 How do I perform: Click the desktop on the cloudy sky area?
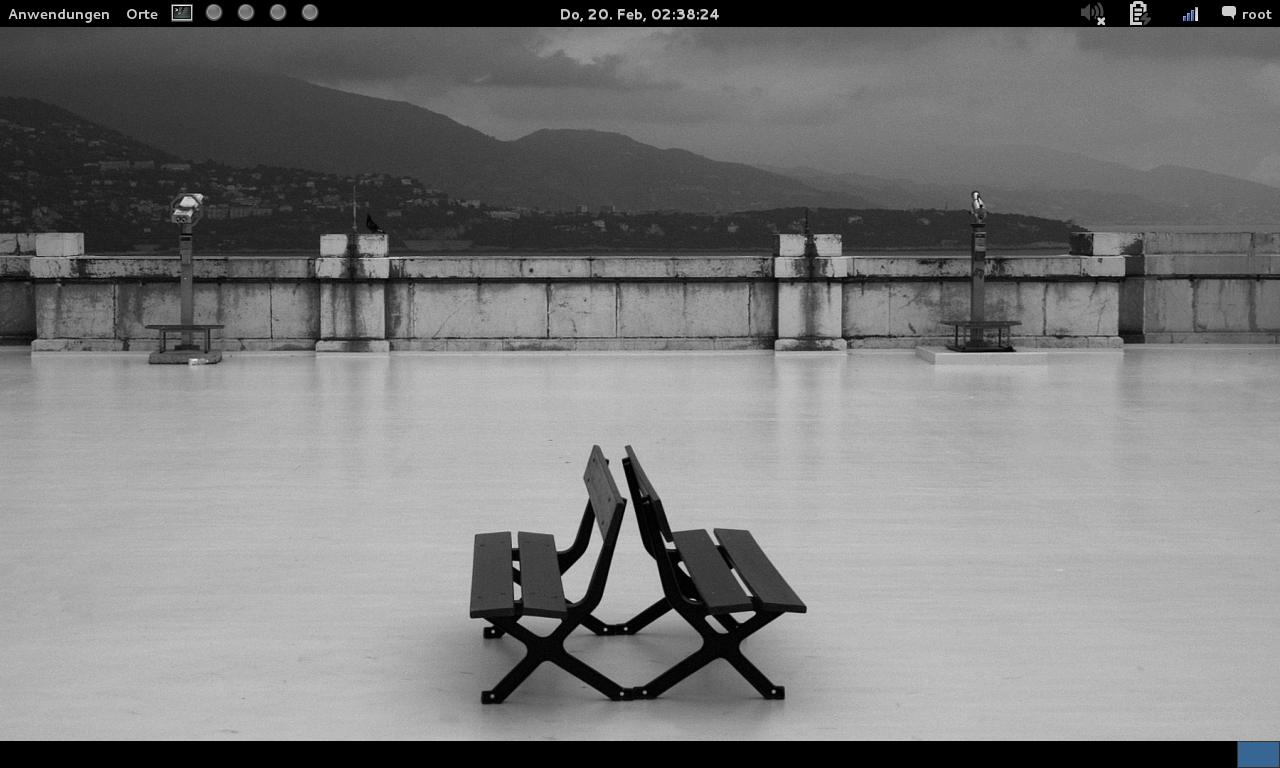pyautogui.click(x=800, y=80)
